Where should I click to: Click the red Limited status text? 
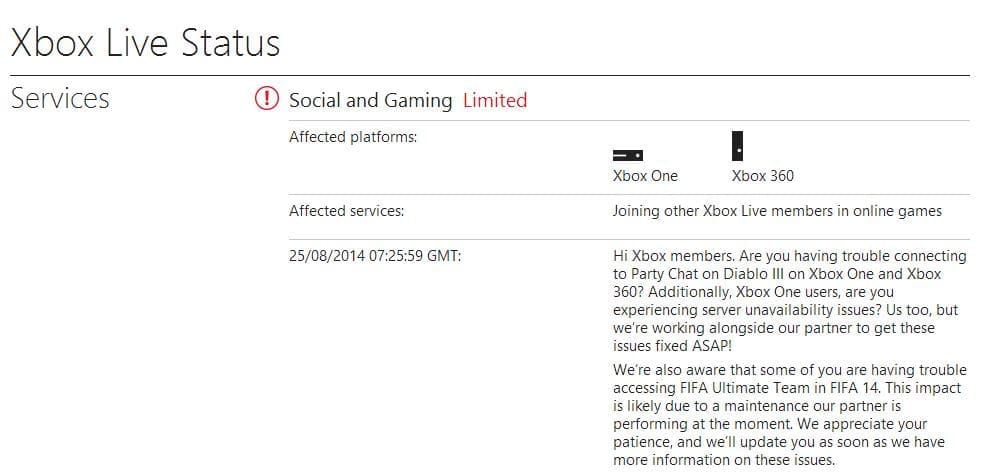coord(495,100)
